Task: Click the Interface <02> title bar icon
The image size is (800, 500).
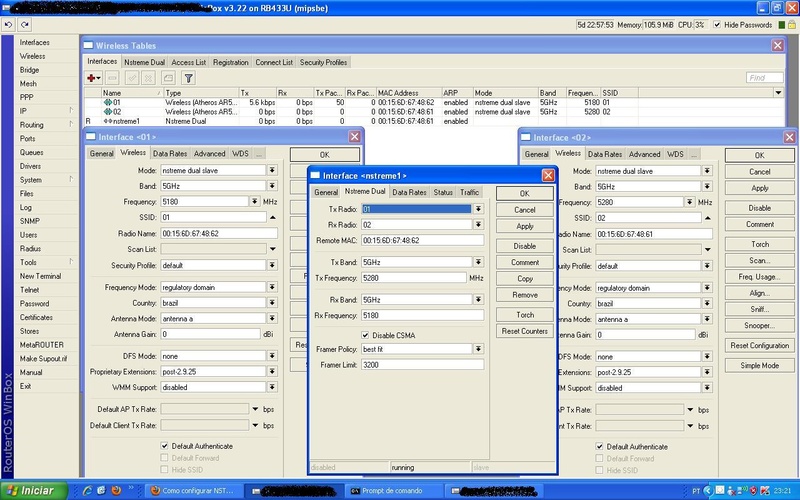Action: pos(526,137)
